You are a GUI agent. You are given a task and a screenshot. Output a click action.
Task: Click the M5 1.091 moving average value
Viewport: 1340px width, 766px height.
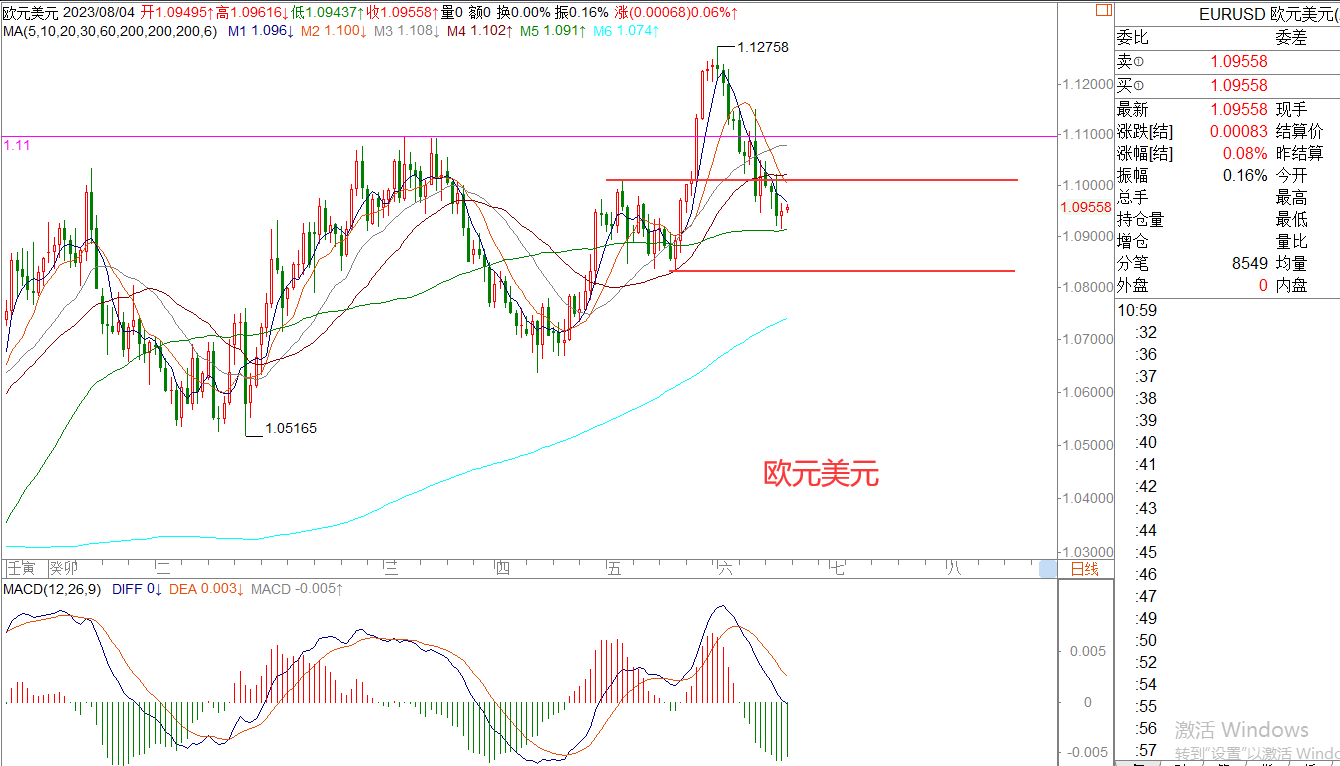click(553, 31)
